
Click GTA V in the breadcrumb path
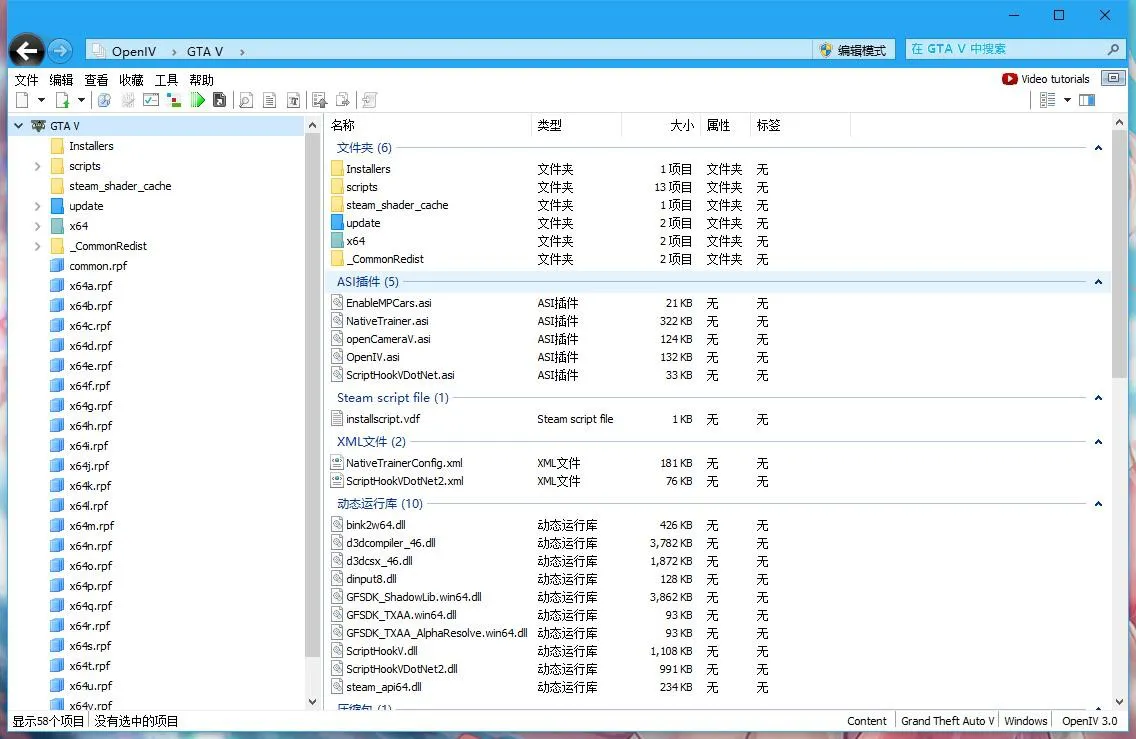click(x=204, y=51)
